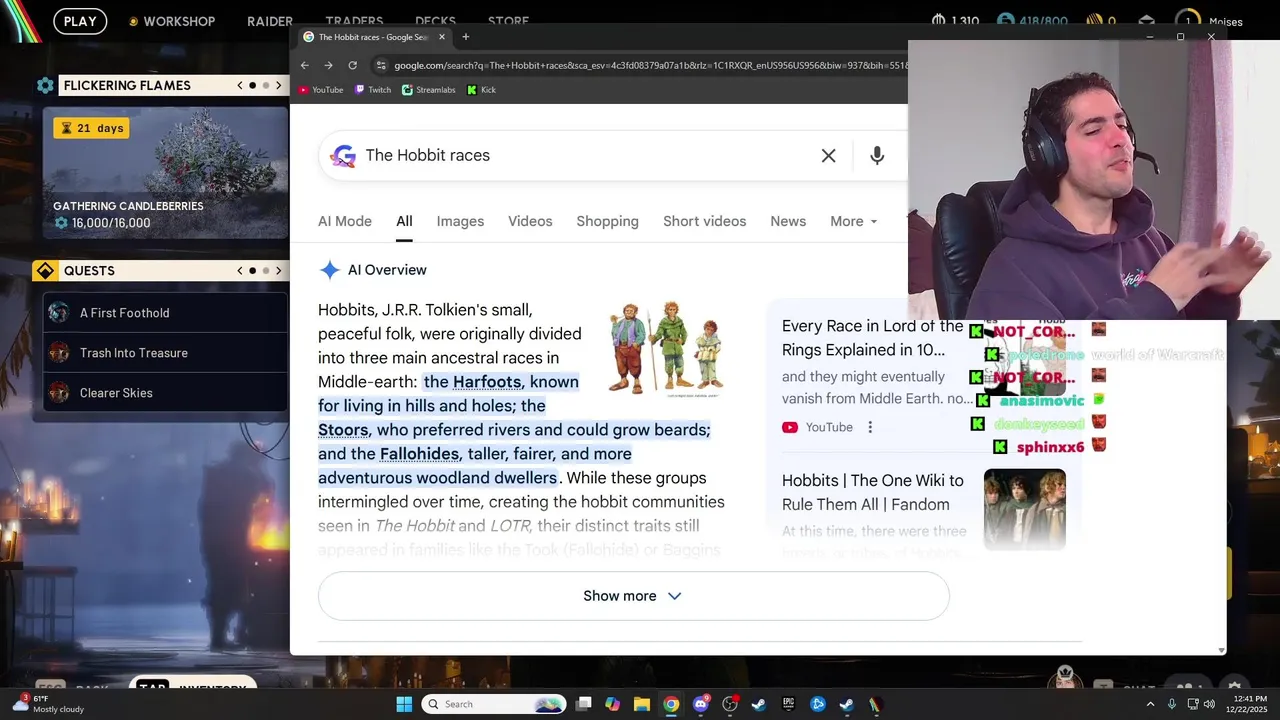Expand AI Overview with Show more

[633, 596]
